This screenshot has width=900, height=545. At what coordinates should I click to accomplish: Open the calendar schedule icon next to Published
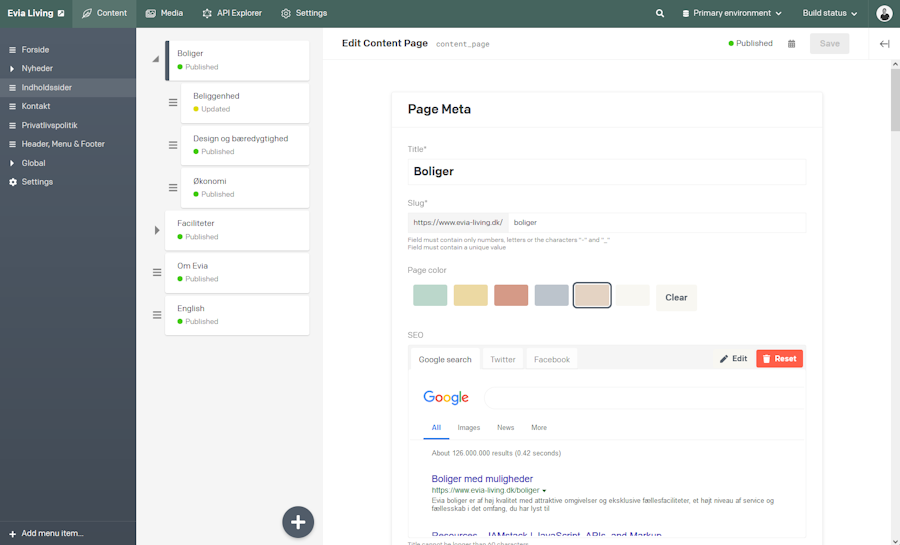tap(792, 44)
